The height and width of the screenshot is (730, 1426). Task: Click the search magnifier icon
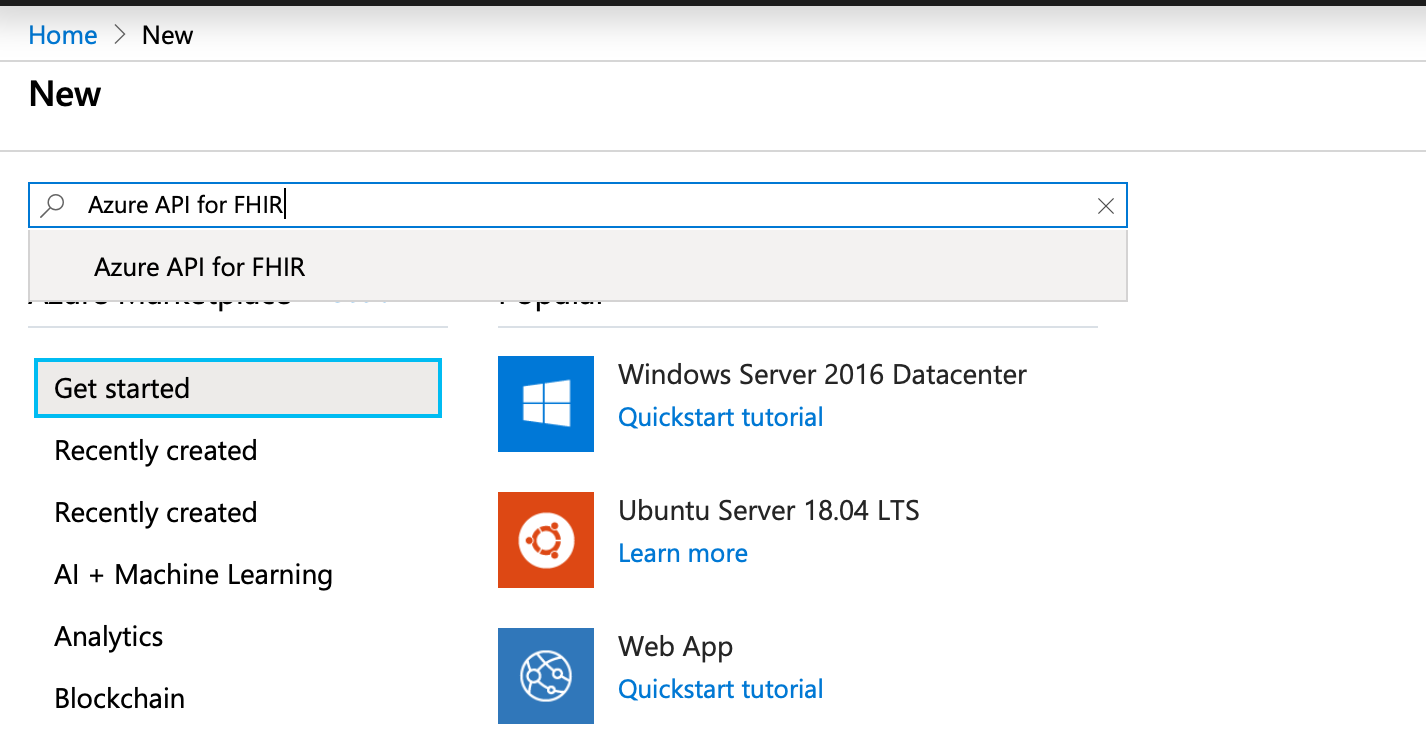point(50,205)
